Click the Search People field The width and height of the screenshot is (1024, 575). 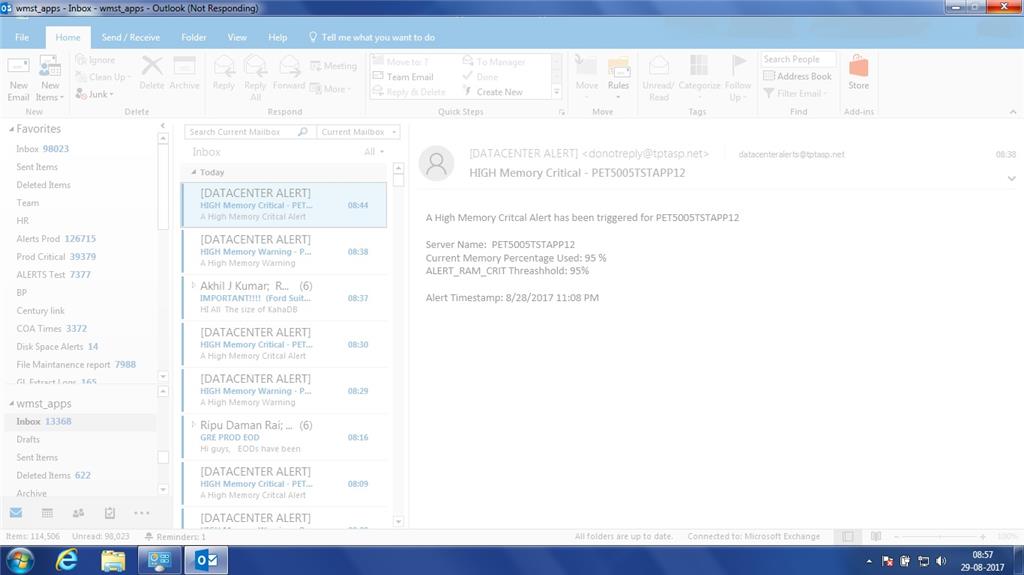tap(798, 59)
